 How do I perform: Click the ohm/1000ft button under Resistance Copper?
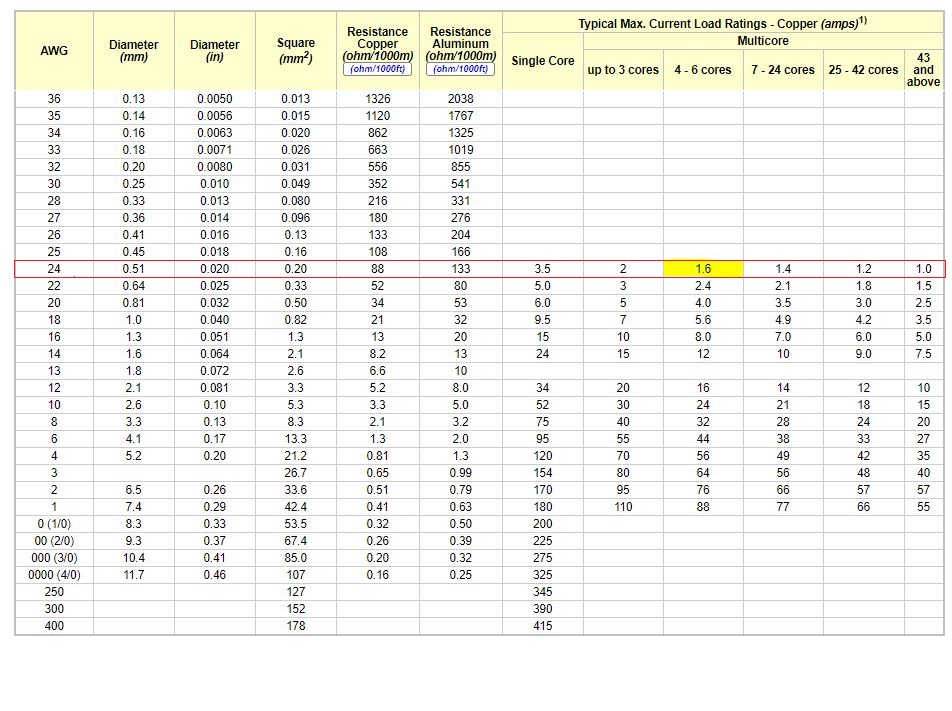[377, 69]
